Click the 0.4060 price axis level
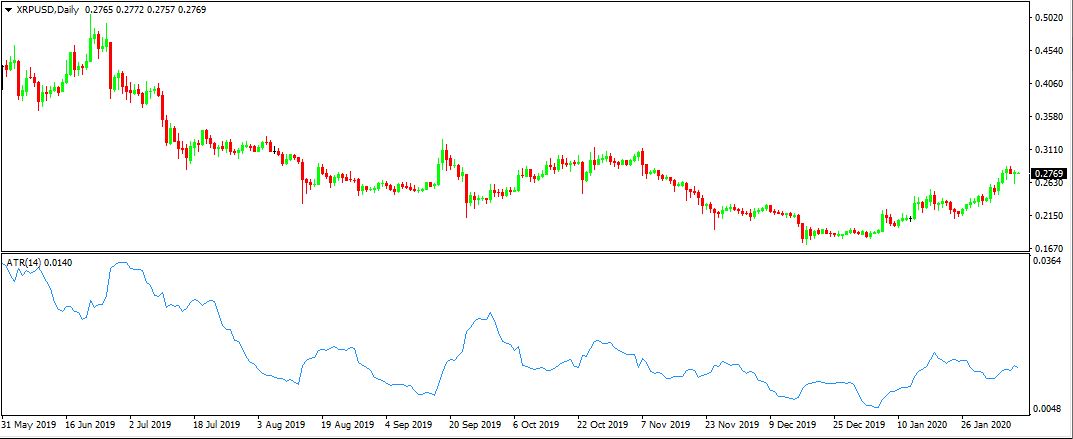 [x=1049, y=84]
